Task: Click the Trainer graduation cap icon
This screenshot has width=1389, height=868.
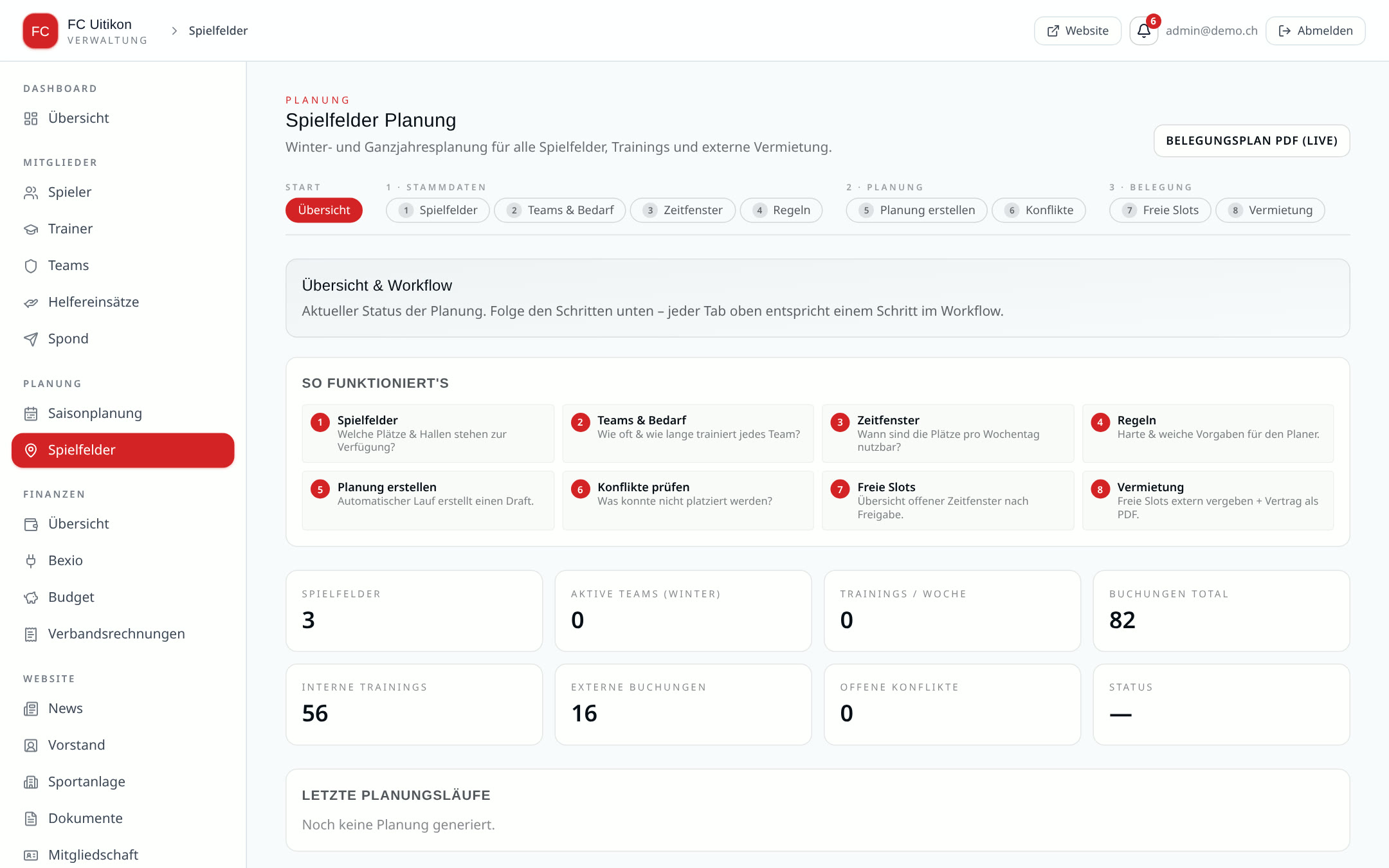Action: pos(31,229)
